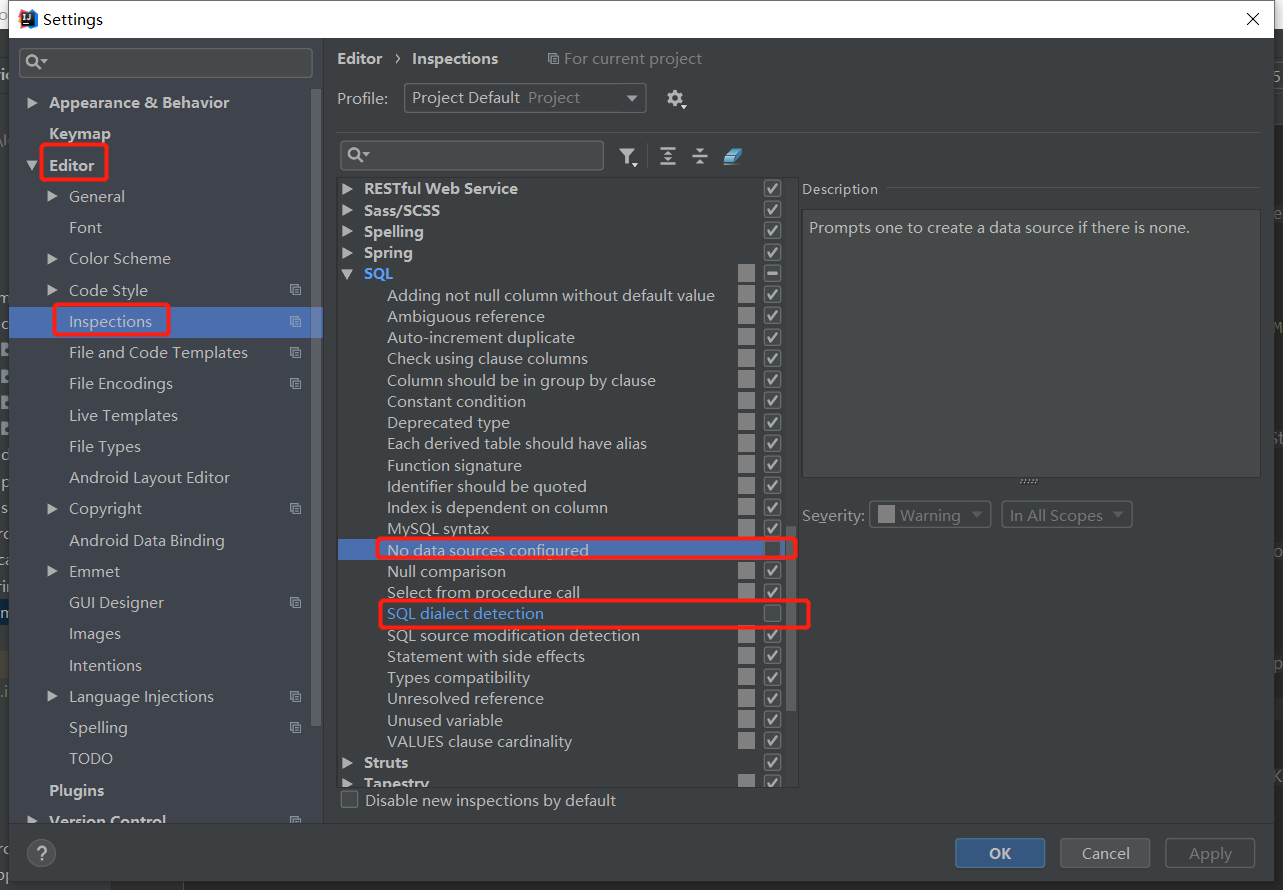Click the severity swatch on the SQL group row
This screenshot has height=890, width=1283.
click(746, 273)
